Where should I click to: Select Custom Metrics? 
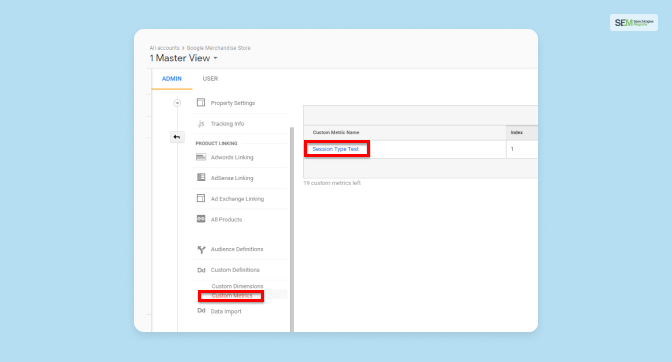click(231, 296)
